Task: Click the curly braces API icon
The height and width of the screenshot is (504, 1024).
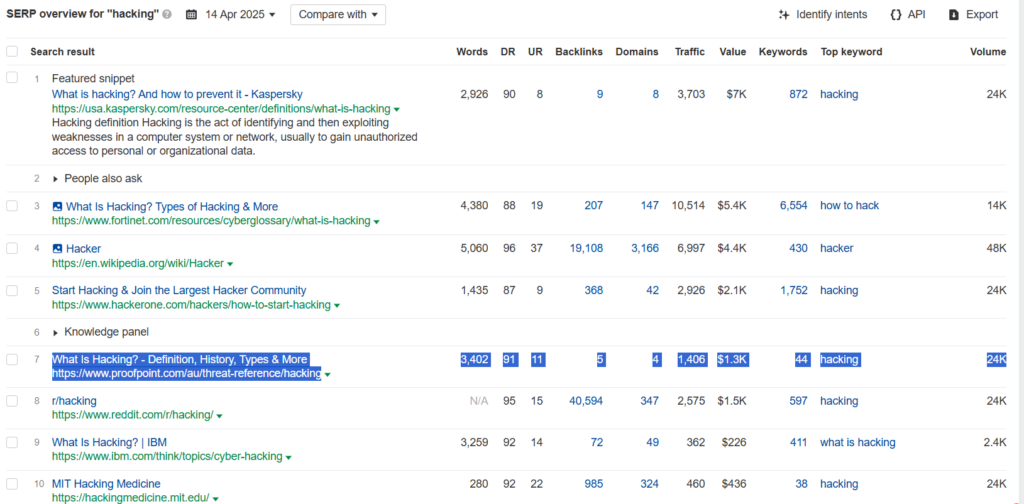Action: 896,14
